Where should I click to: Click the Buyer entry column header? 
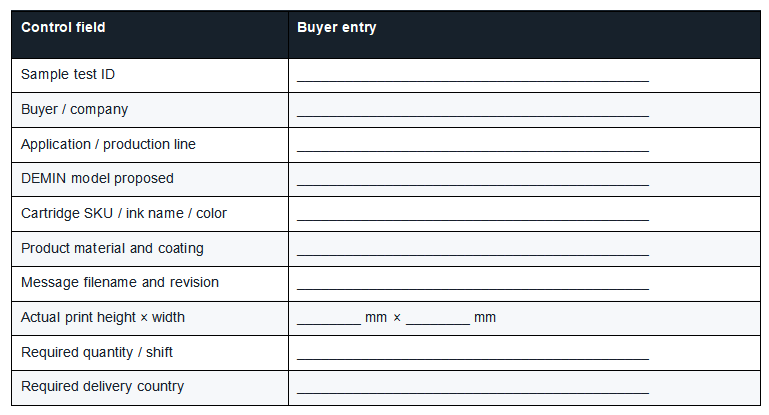[337, 27]
